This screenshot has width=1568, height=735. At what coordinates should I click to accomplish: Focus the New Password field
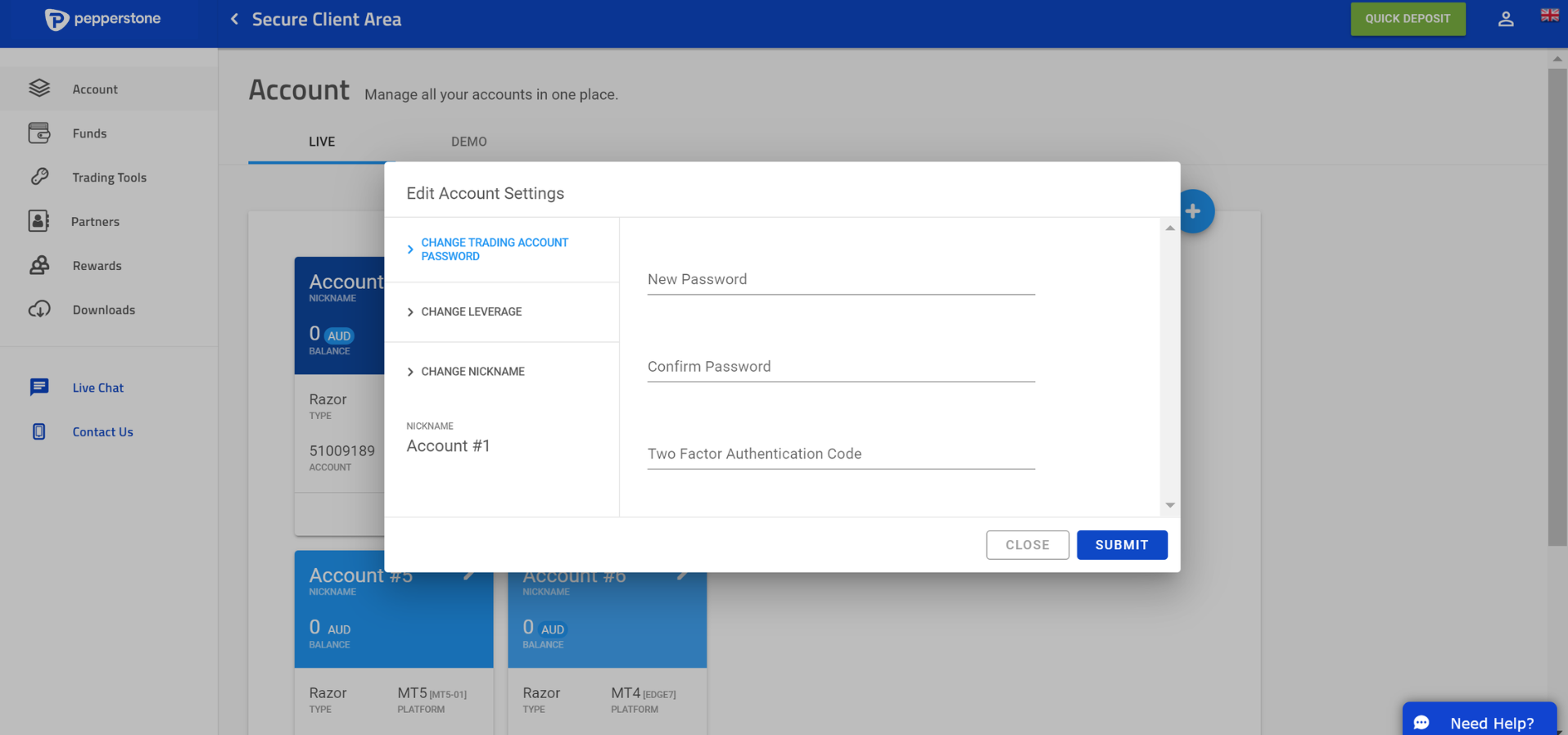[841, 279]
